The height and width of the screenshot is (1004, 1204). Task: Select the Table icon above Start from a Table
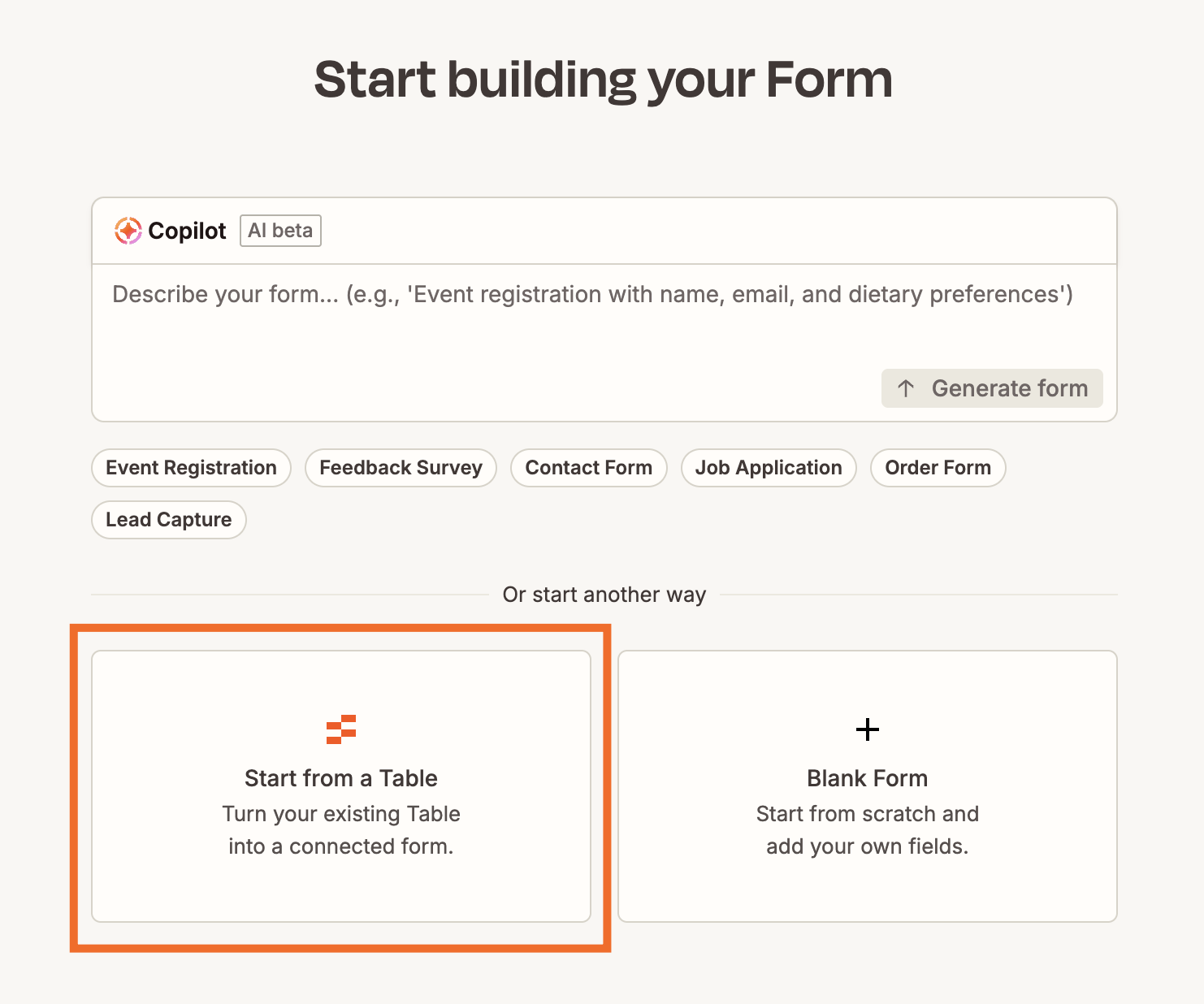pyautogui.click(x=342, y=729)
